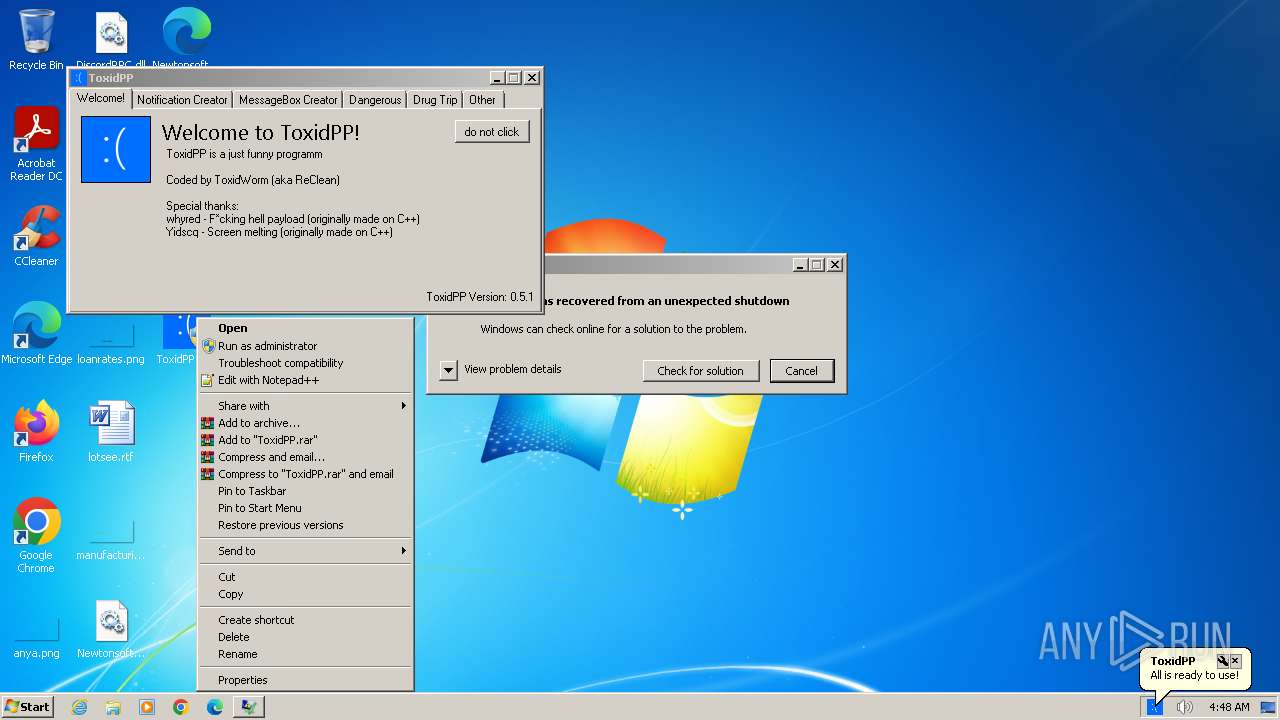Expand the Share with submenu
1280x720 pixels.
[305, 406]
